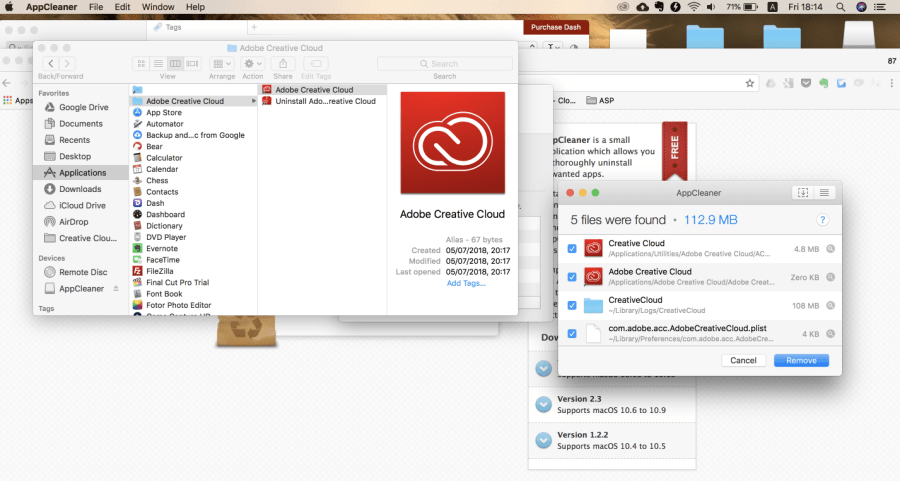The width and height of the screenshot is (900, 481).
Task: Select Downloads in Finder sidebar
Action: 80,189
